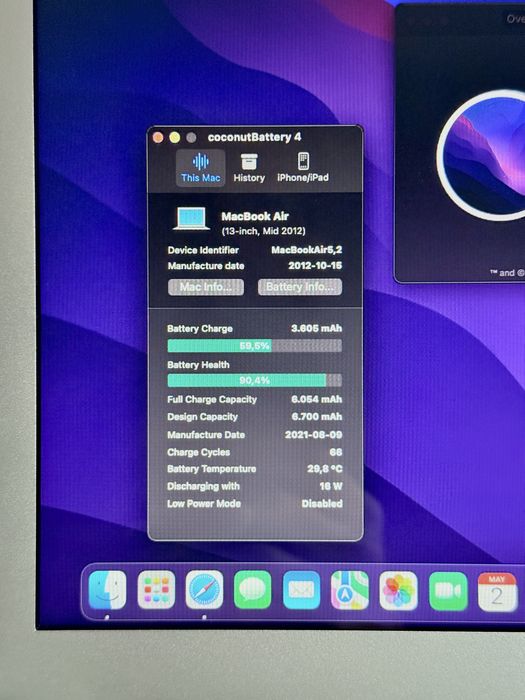
Task: Open the iPhone/iPad tab
Action: tap(303, 168)
